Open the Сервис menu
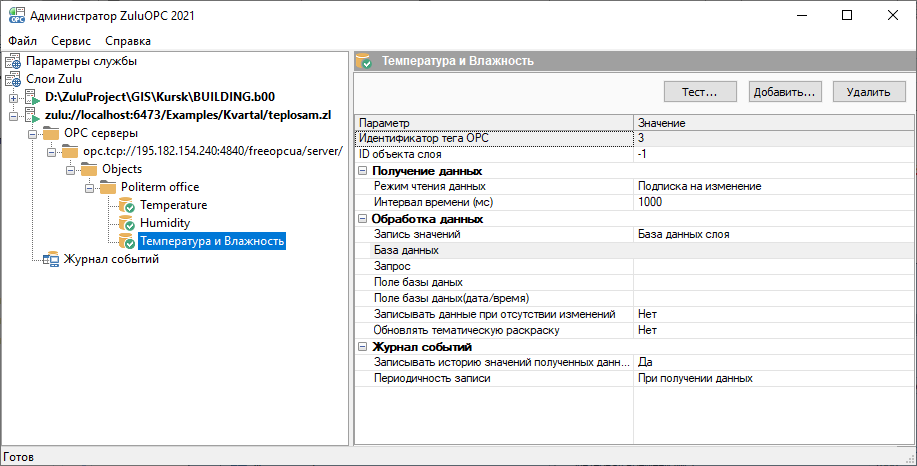The height and width of the screenshot is (466, 917). pyautogui.click(x=71, y=41)
